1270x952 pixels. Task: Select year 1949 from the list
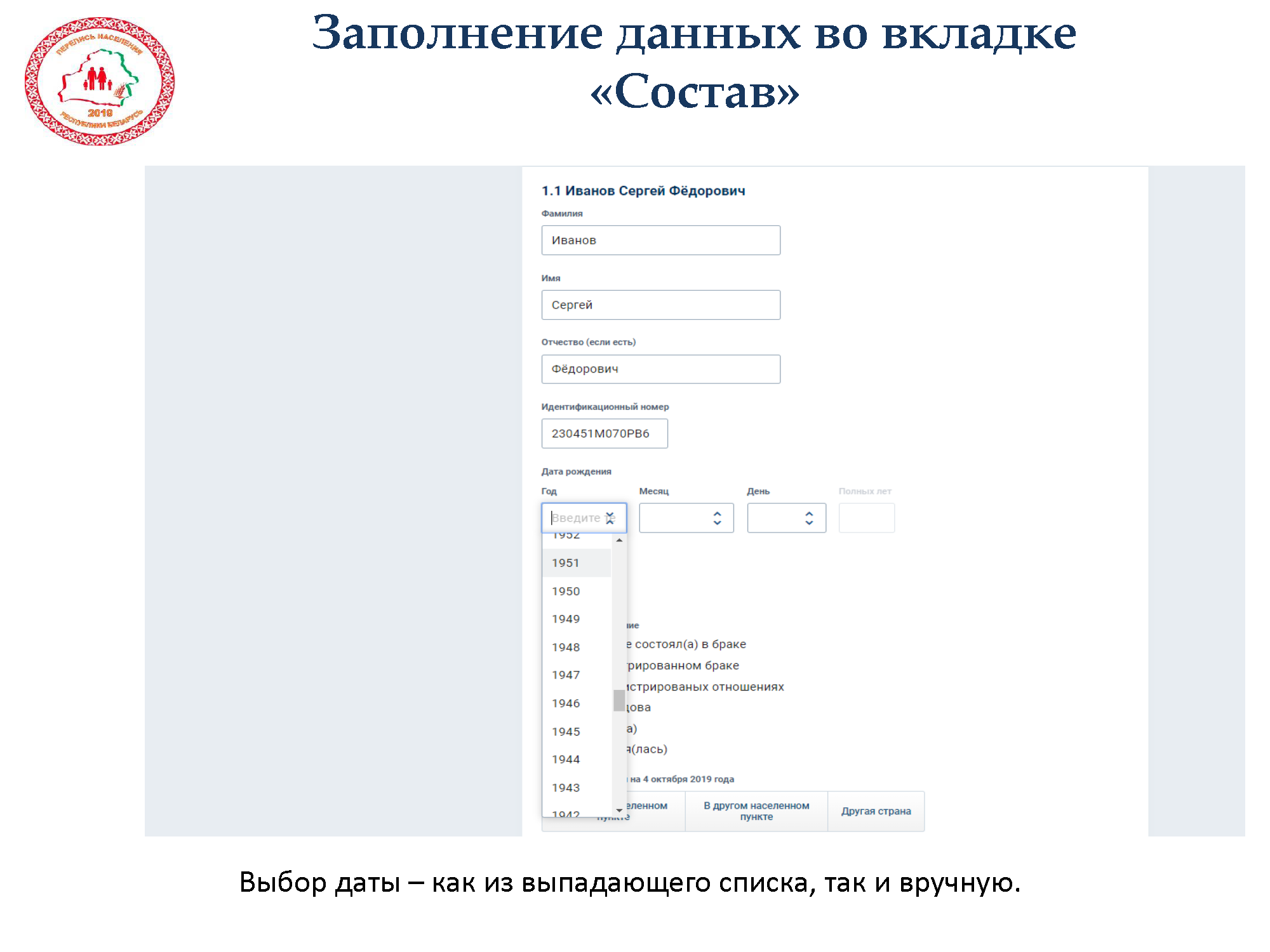(577, 619)
